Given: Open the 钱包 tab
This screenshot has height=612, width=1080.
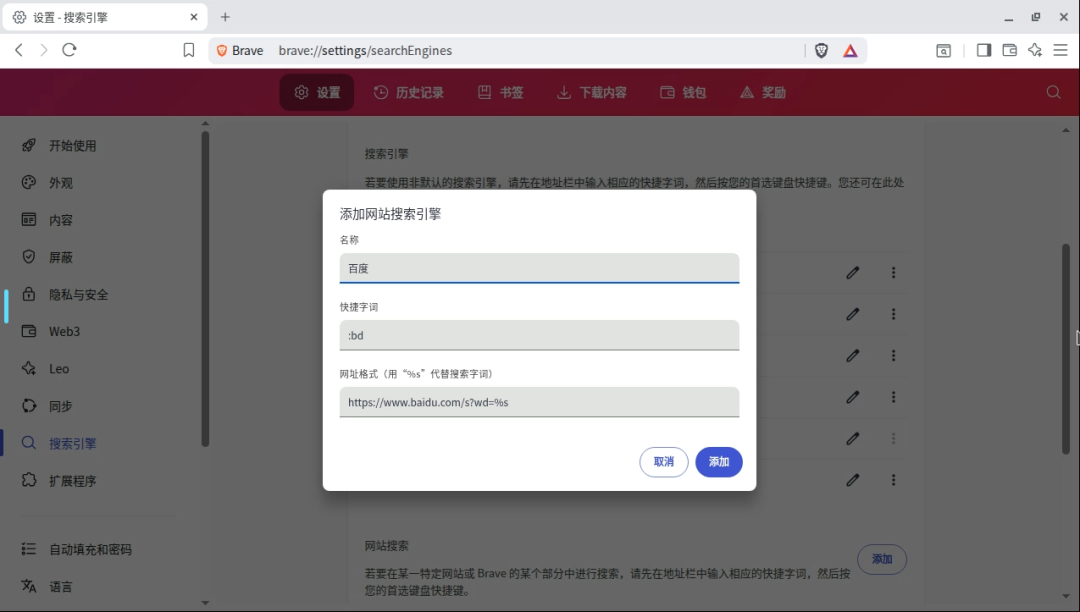Looking at the screenshot, I should (x=683, y=92).
